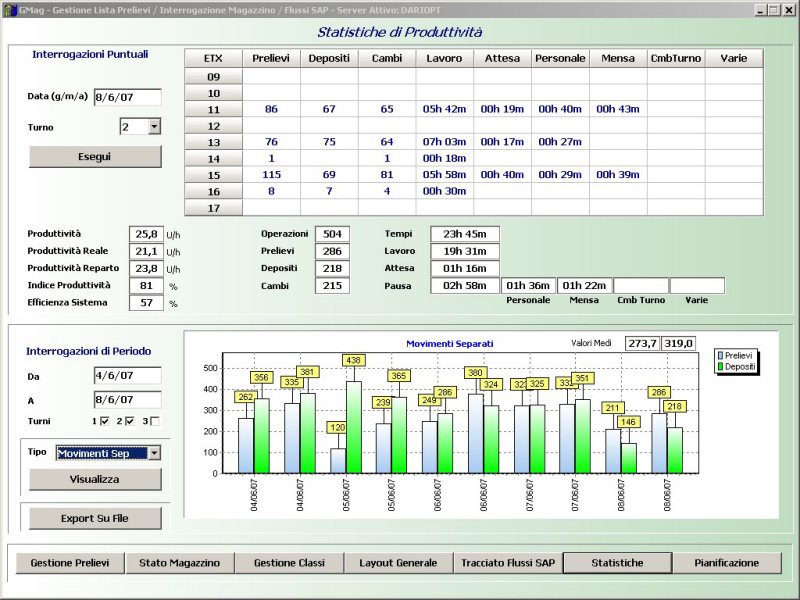Click the Depositi green legend swatch
The image size is (800, 600).
tap(722, 367)
